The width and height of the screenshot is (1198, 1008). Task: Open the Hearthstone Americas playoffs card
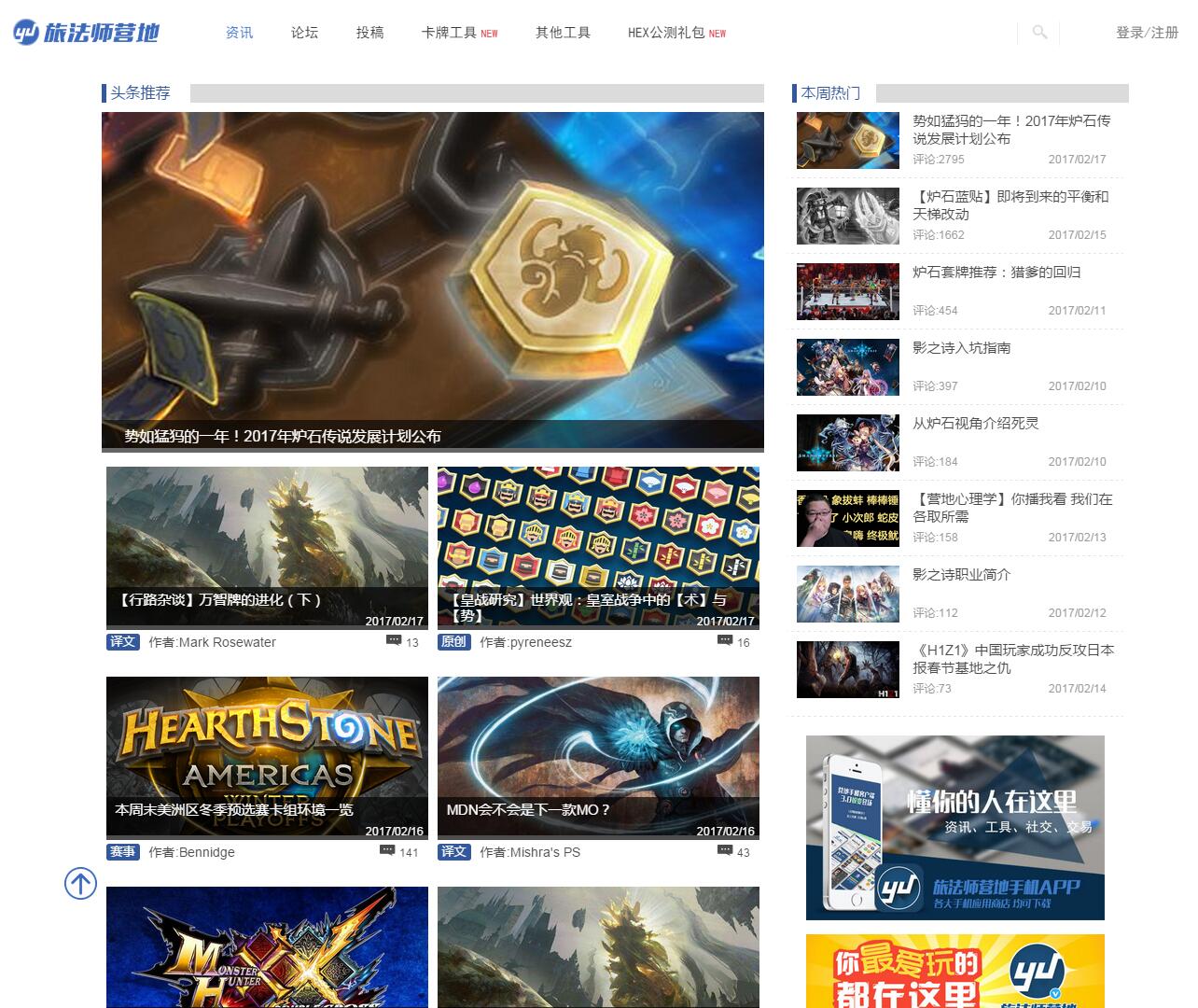pyautogui.click(x=267, y=758)
